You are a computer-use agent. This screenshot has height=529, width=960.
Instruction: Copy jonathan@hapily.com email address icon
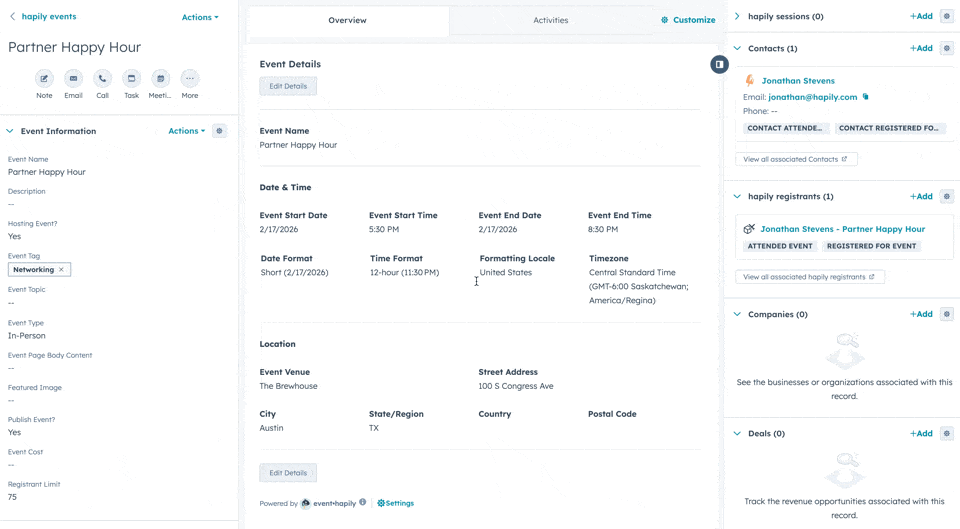tap(866, 97)
